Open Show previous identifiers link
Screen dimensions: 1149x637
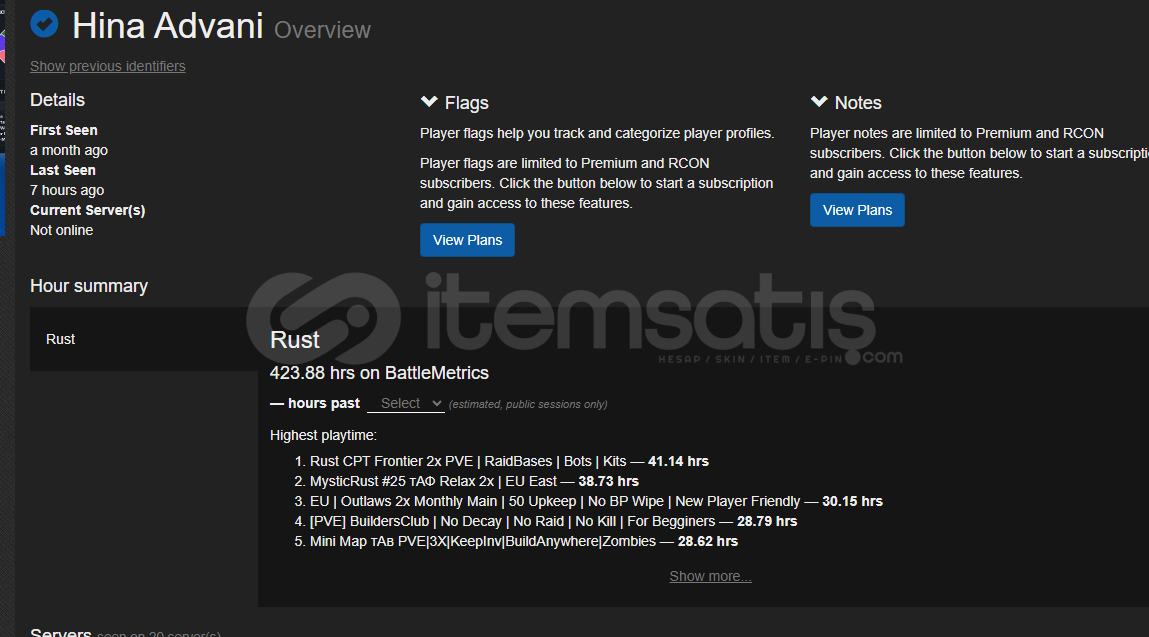108,66
